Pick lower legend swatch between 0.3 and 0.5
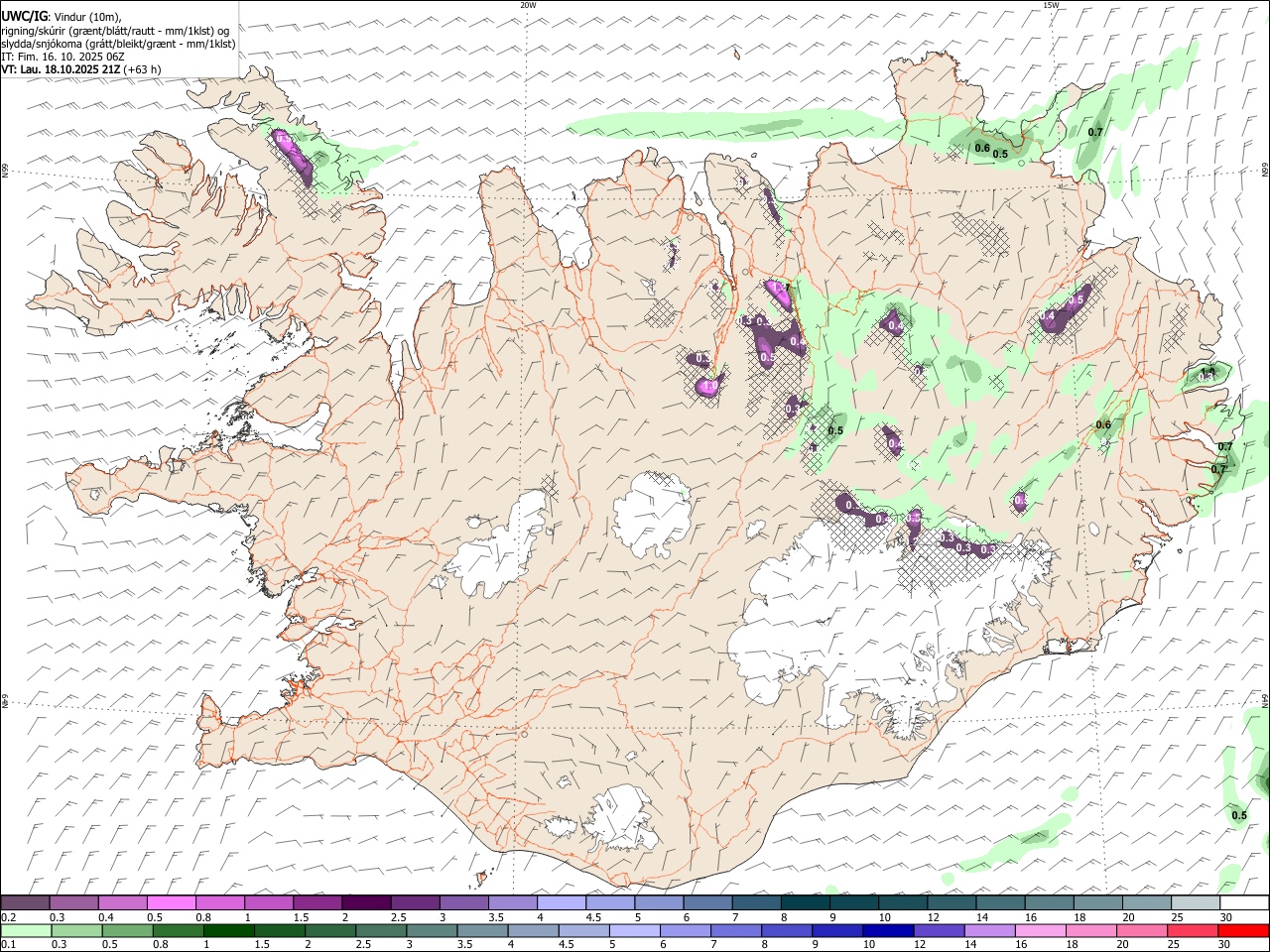Screen dimensions: 1270x952 pos(76,930)
